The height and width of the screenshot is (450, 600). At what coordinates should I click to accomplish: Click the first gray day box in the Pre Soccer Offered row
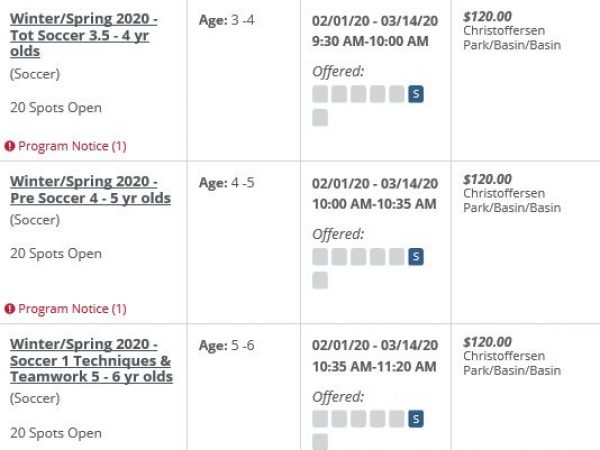coord(320,257)
